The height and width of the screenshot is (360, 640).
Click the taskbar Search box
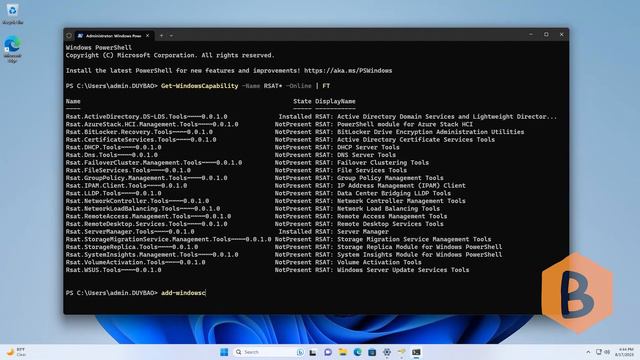click(269, 352)
